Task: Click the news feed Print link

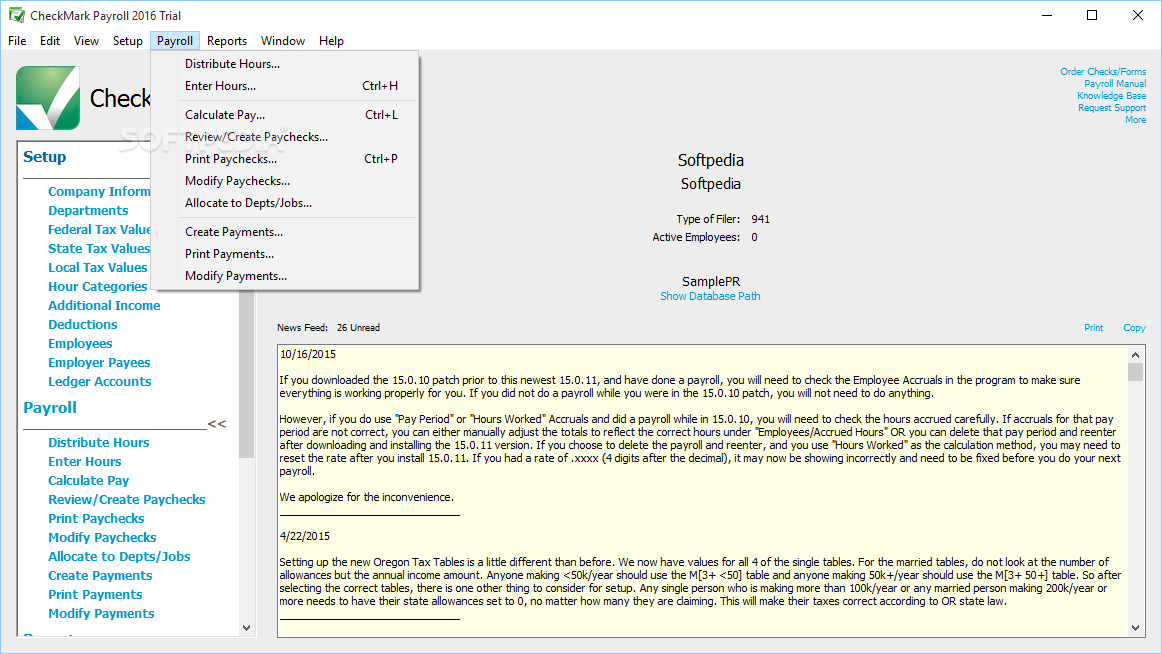Action: [x=1093, y=327]
